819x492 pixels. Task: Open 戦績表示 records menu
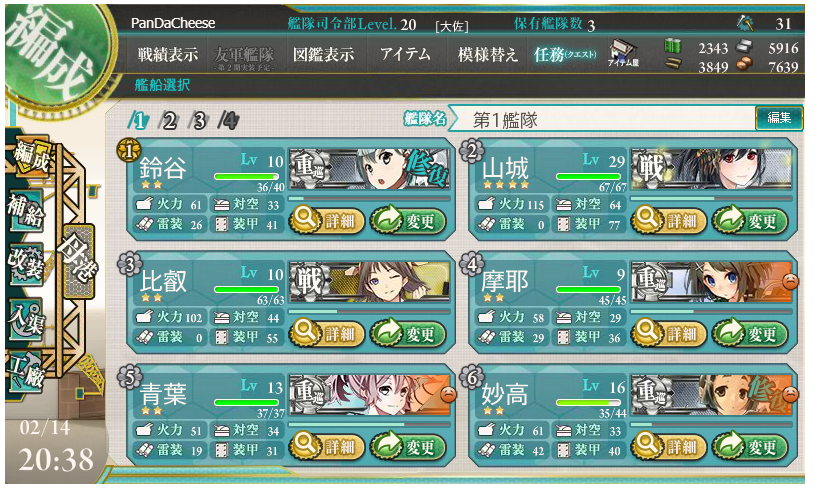[x=168, y=54]
